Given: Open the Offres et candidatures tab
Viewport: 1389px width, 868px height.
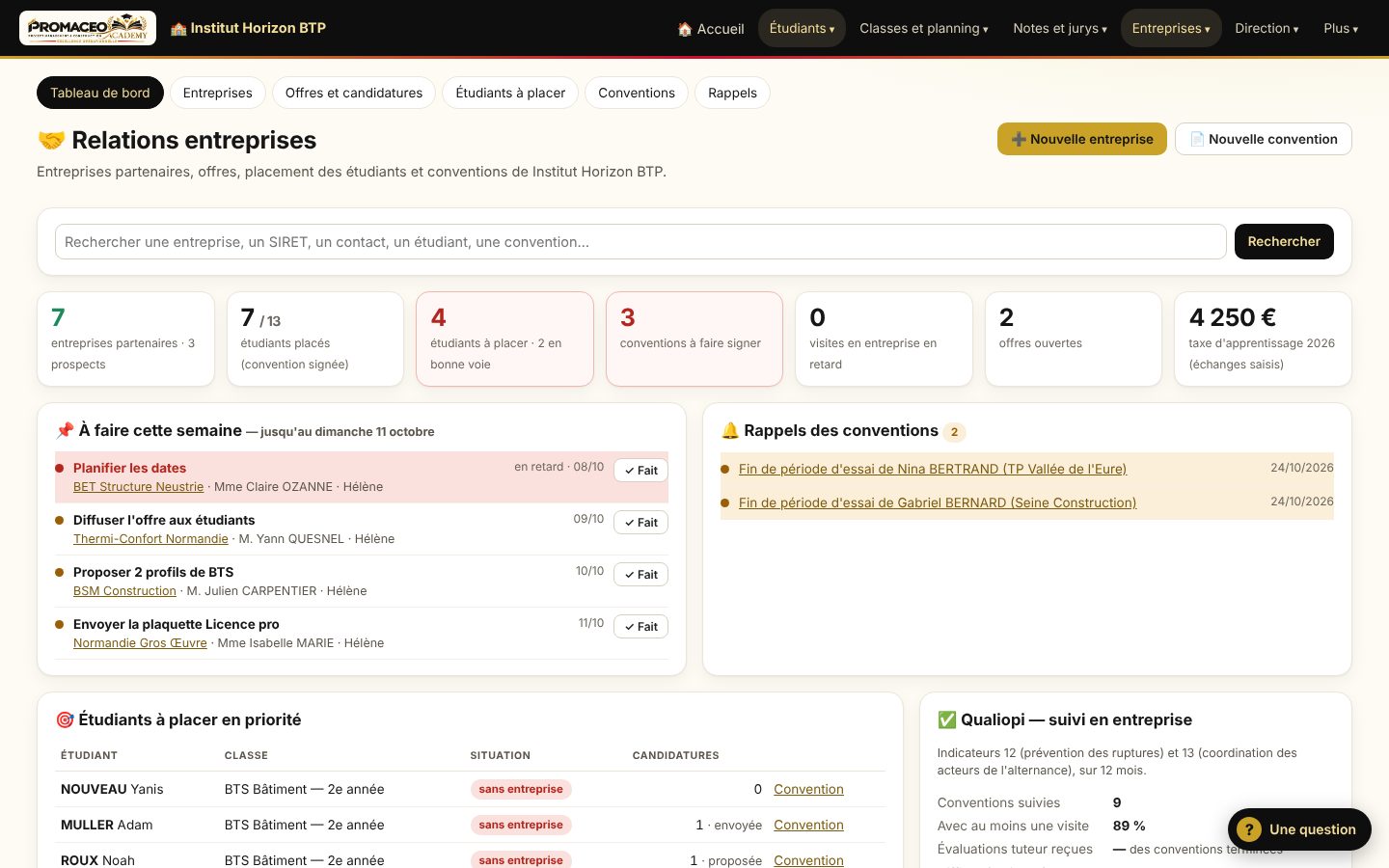Looking at the screenshot, I should pos(354,93).
